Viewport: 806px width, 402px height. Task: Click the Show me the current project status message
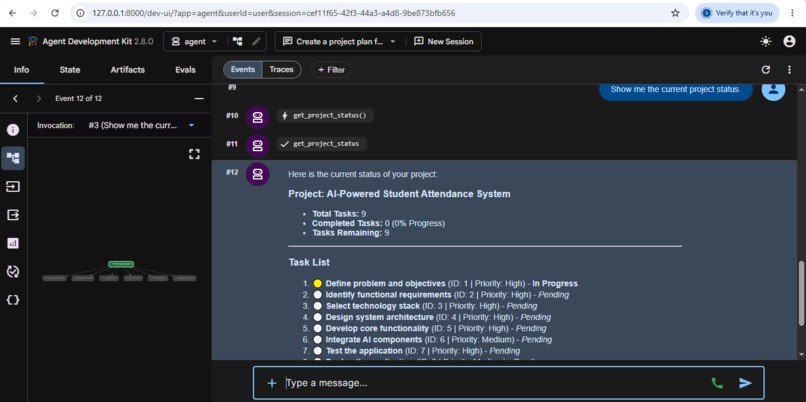675,90
